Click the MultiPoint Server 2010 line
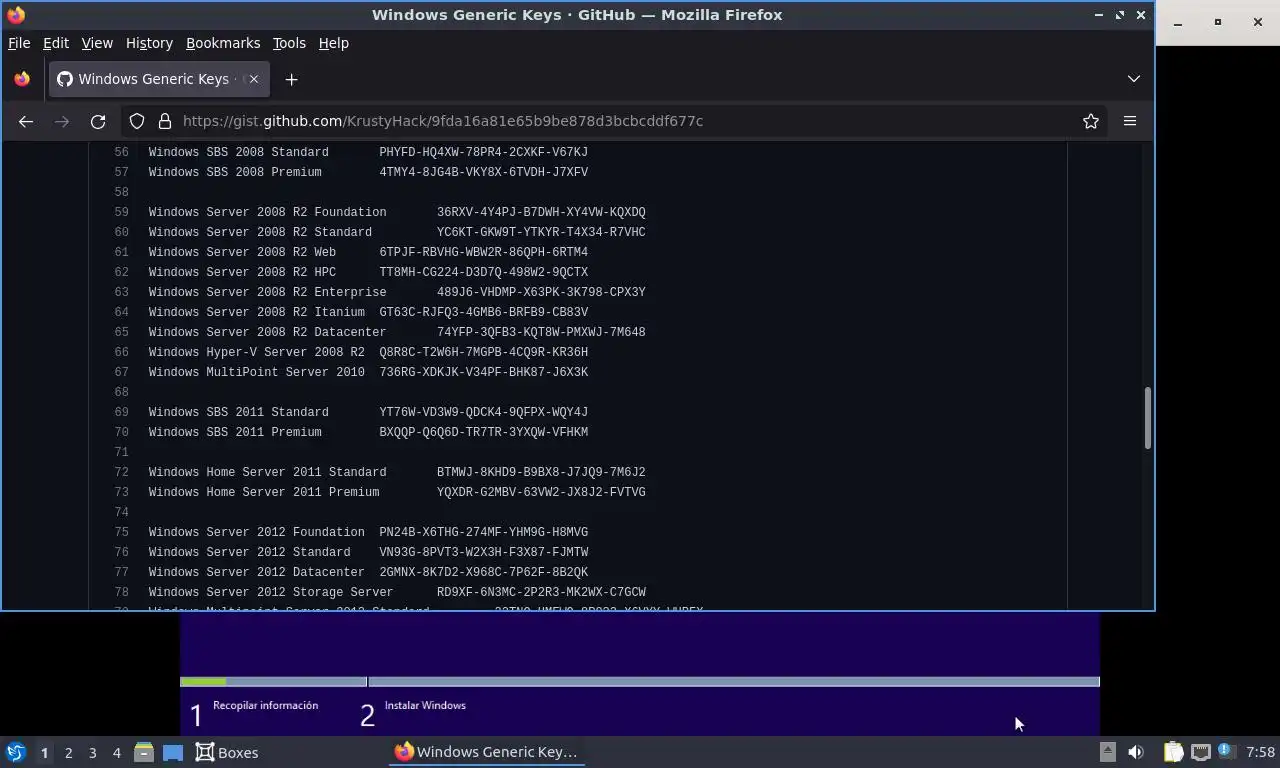The image size is (1280, 768). tap(368, 372)
